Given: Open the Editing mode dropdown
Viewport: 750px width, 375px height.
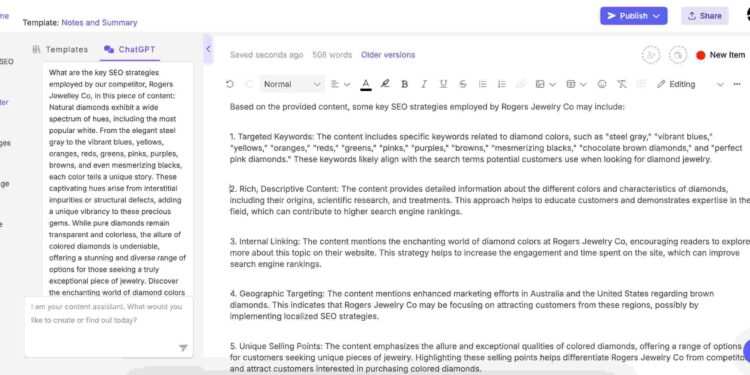Looking at the screenshot, I should pyautogui.click(x=690, y=84).
